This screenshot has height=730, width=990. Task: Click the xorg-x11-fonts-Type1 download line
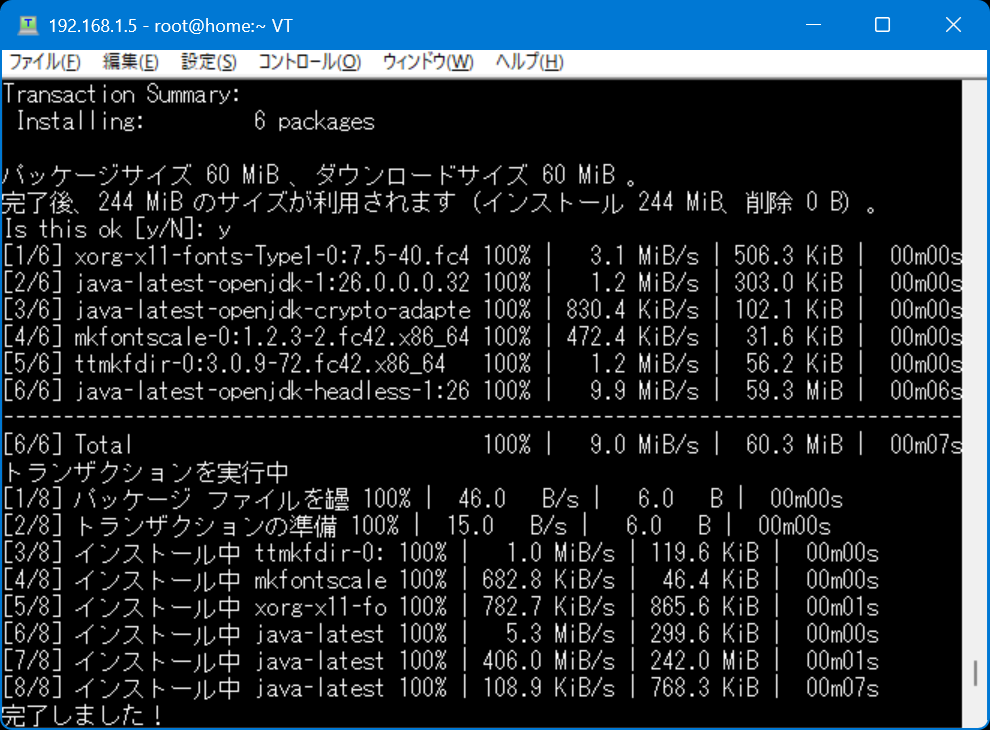300,257
